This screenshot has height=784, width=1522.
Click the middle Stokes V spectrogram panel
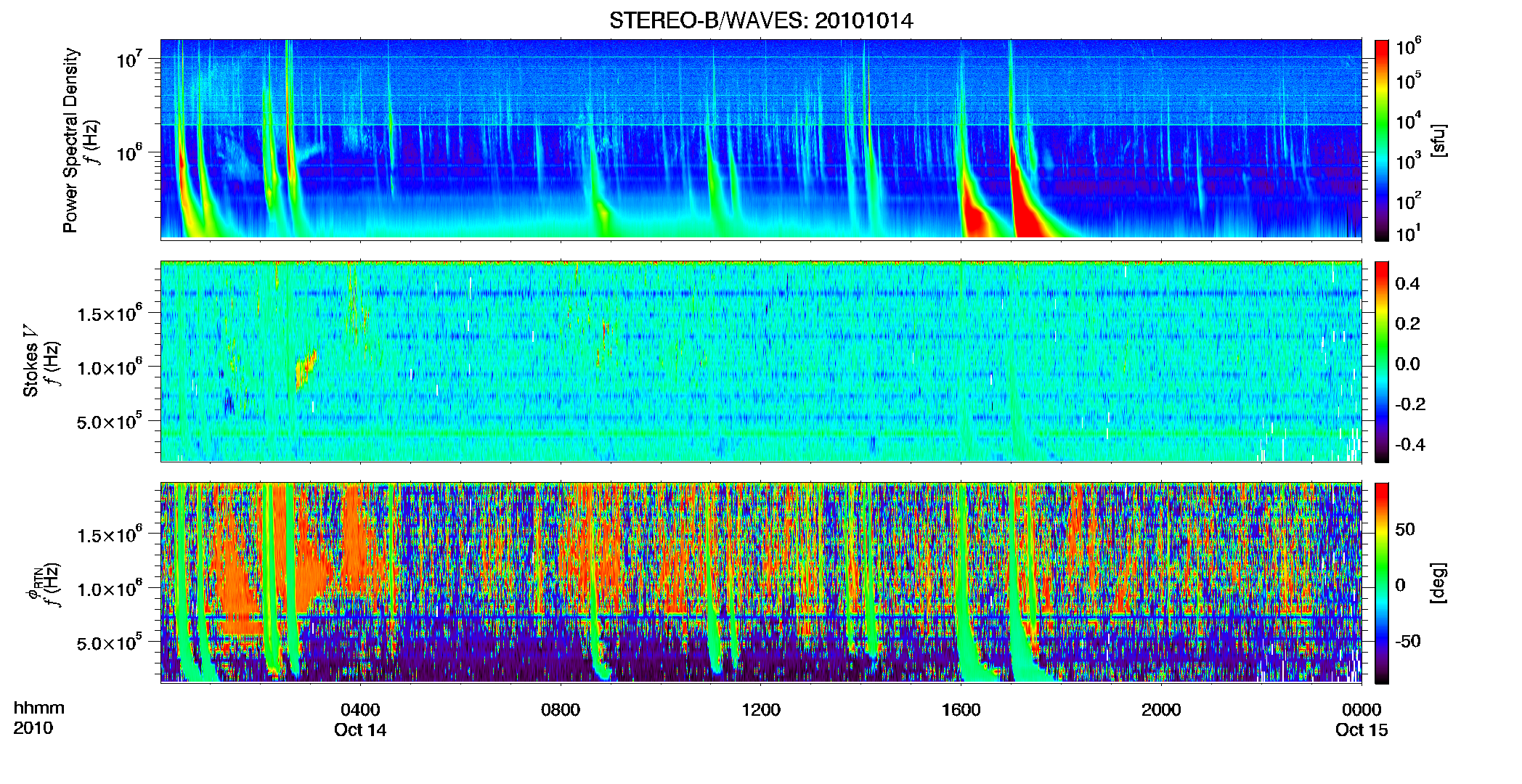point(761,361)
